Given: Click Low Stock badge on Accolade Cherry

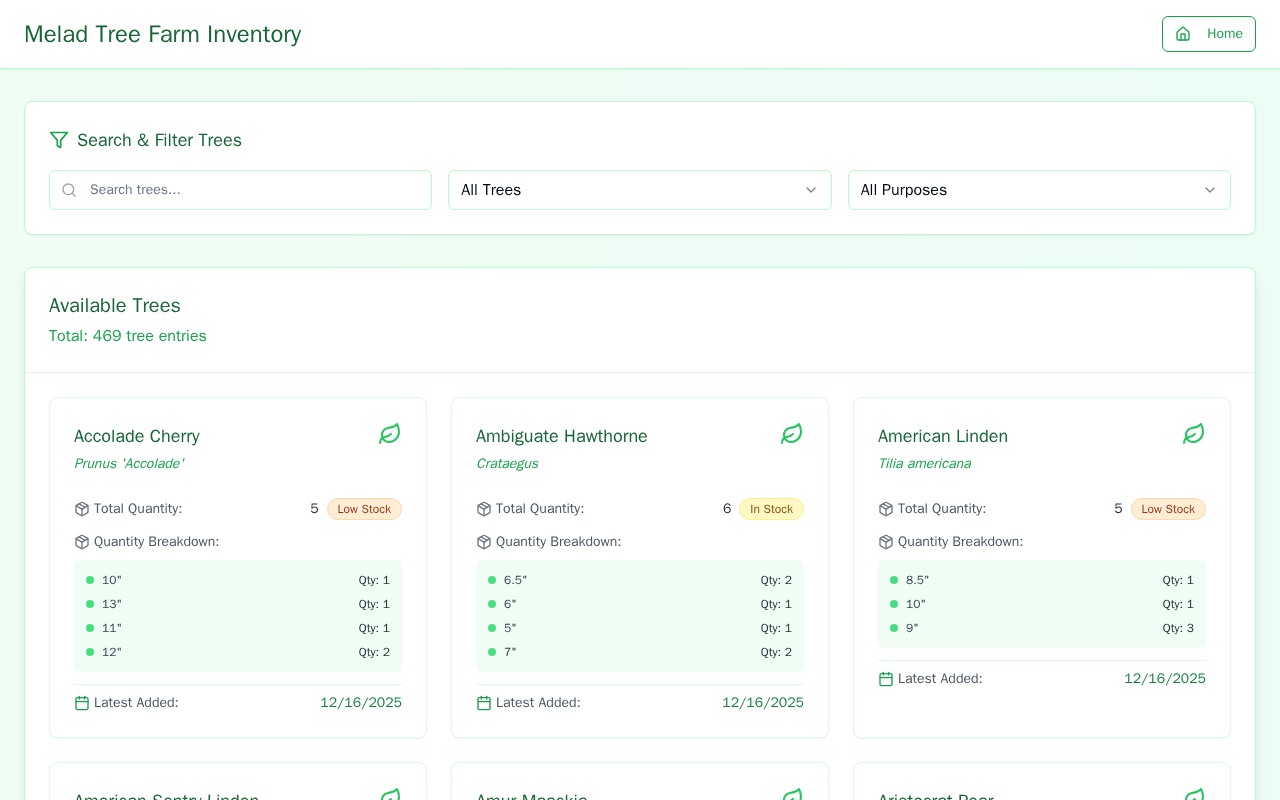Looking at the screenshot, I should [x=364, y=509].
